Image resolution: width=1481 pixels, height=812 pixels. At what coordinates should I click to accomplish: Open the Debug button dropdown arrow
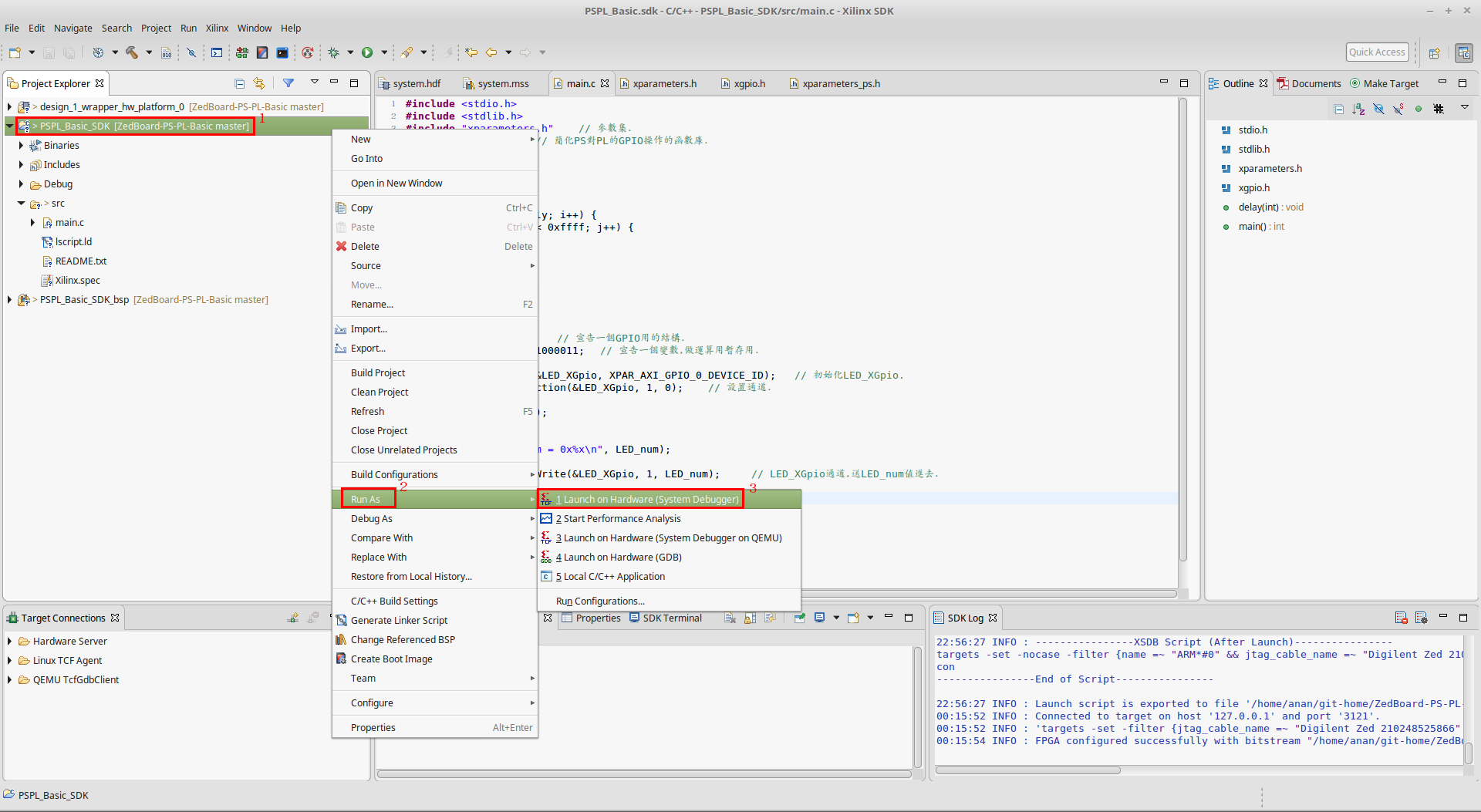[x=350, y=52]
